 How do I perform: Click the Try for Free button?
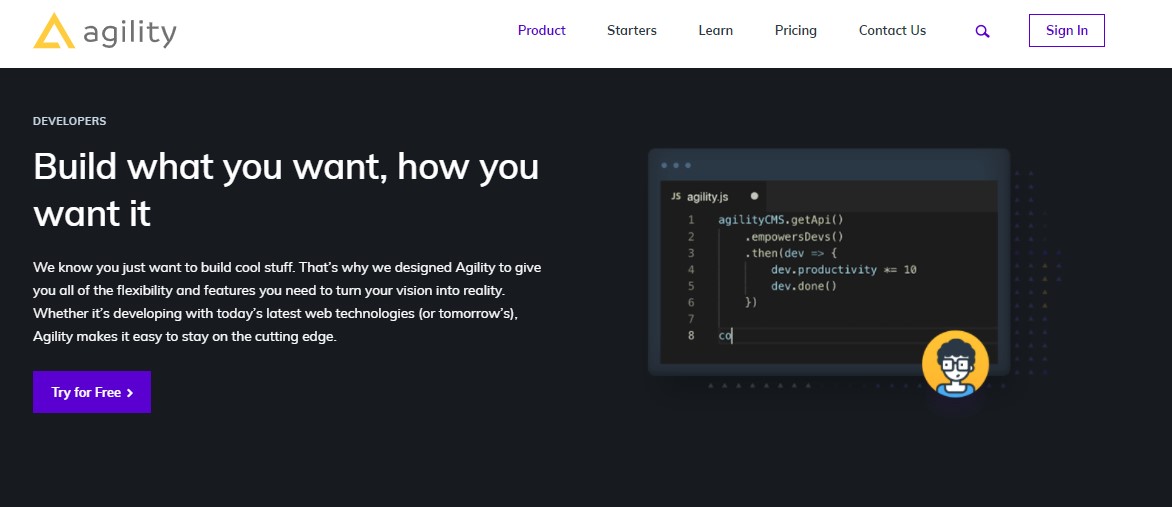tap(92, 392)
